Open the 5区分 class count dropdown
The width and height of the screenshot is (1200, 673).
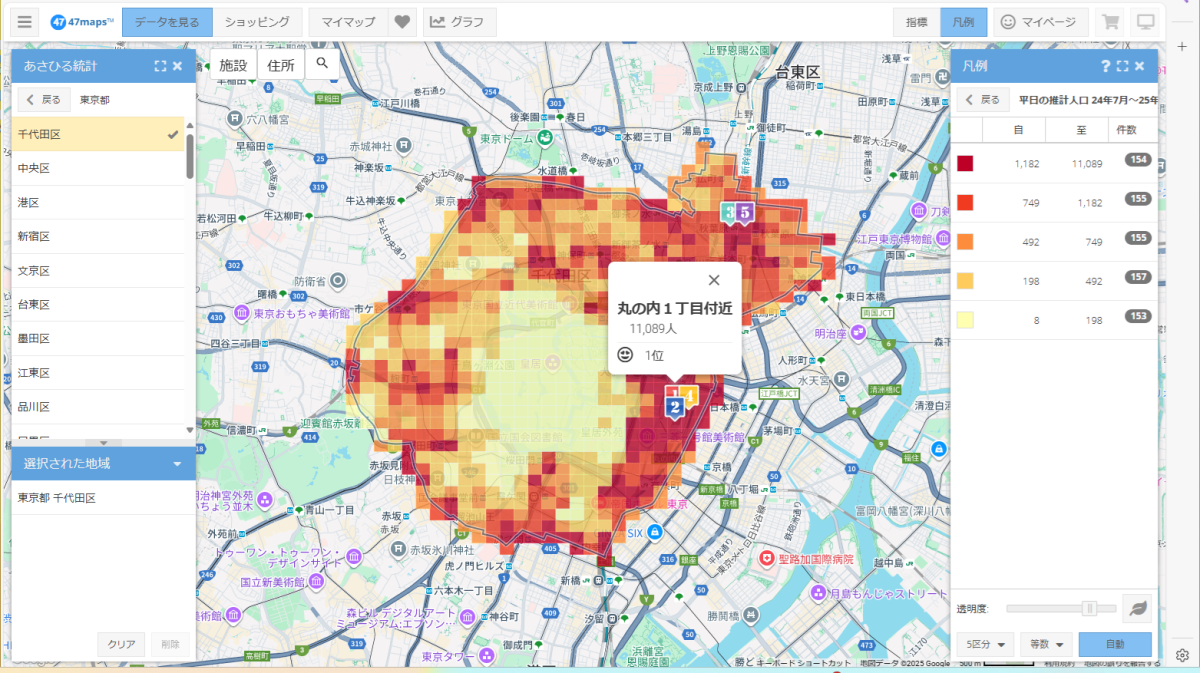coord(986,644)
